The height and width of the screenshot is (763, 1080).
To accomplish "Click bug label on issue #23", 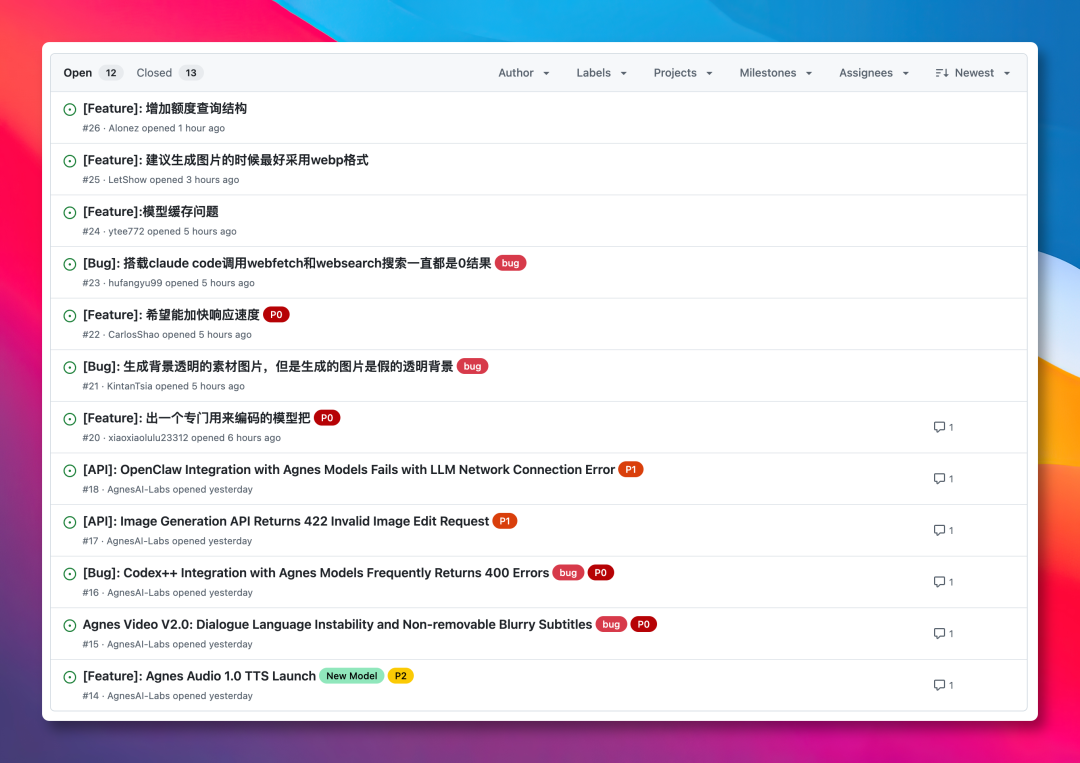I will coord(510,263).
